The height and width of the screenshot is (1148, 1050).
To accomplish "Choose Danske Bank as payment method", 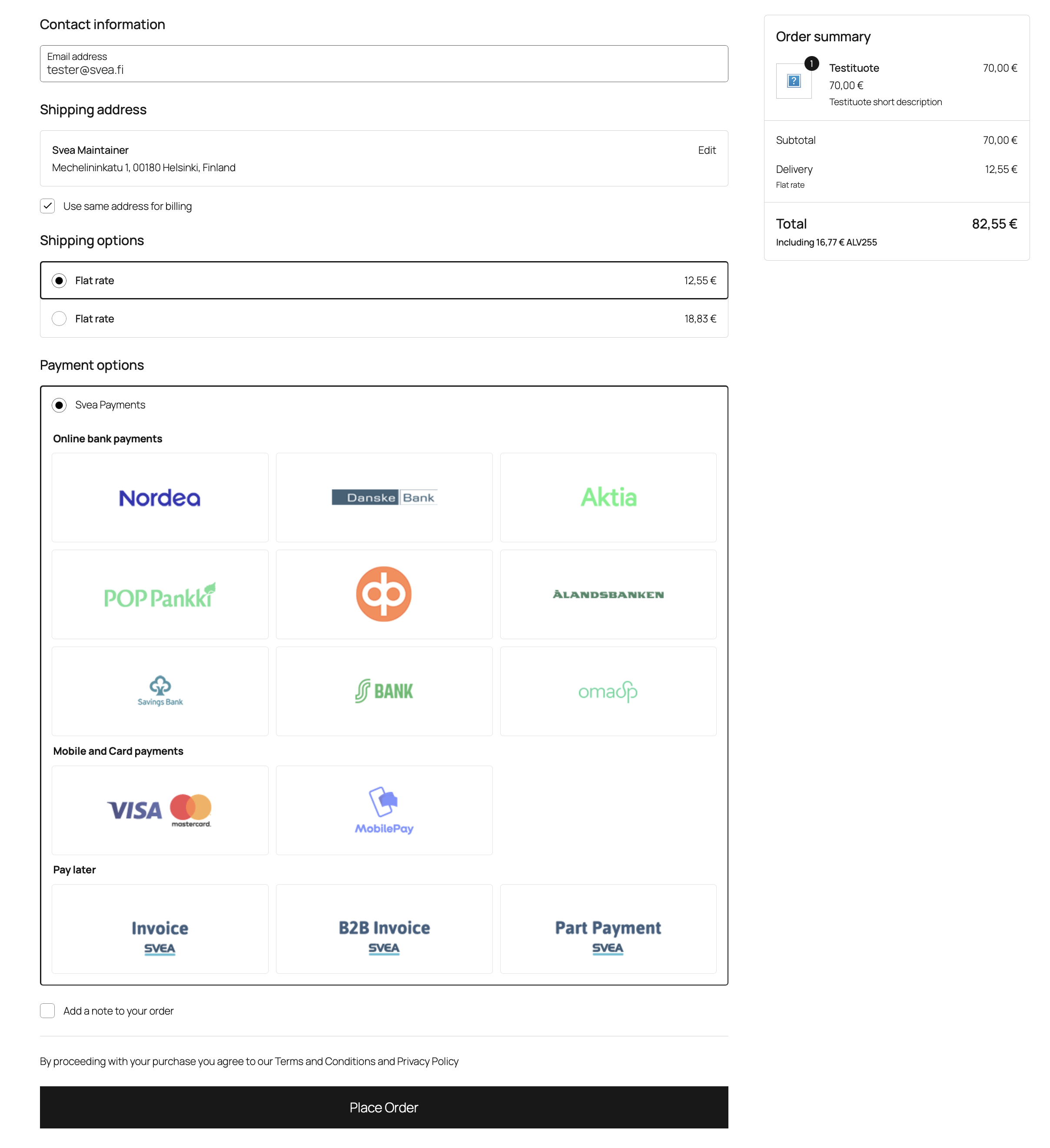I will [384, 498].
